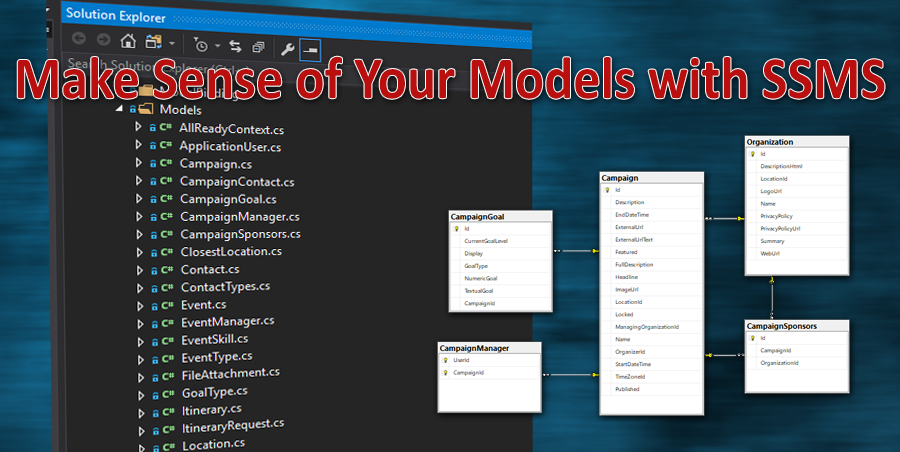This screenshot has height=452, width=900.
Task: Click the Home icon in Solution Explorer
Action: tap(128, 43)
